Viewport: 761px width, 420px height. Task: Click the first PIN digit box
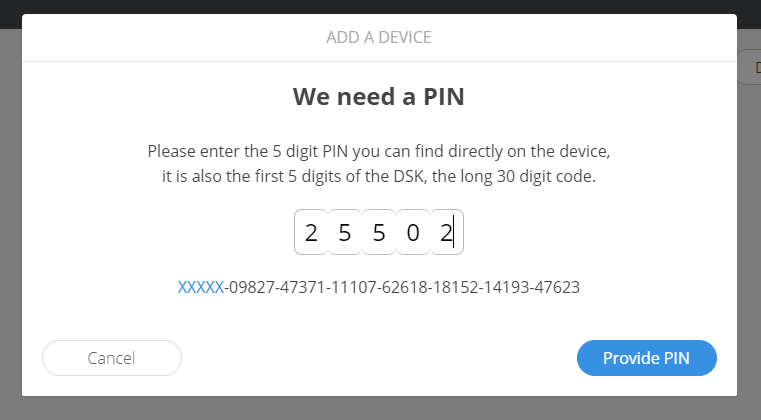click(311, 234)
